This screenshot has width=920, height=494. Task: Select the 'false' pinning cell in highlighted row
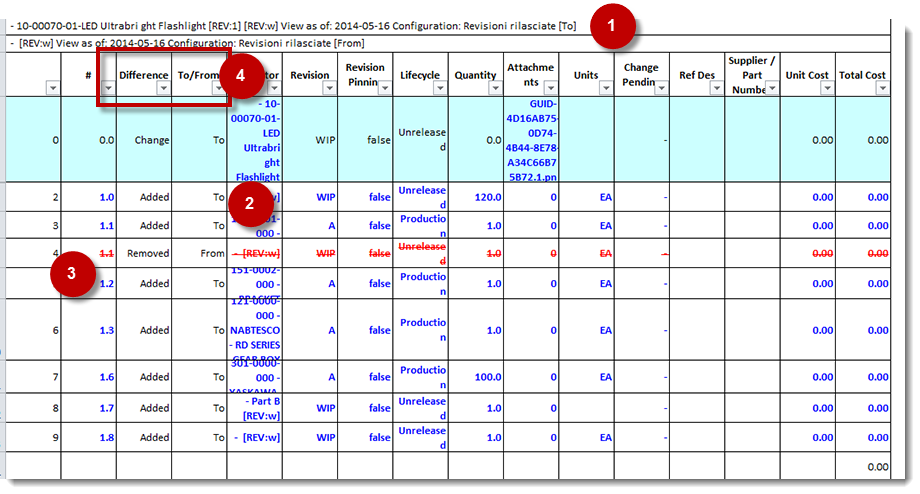[365, 140]
